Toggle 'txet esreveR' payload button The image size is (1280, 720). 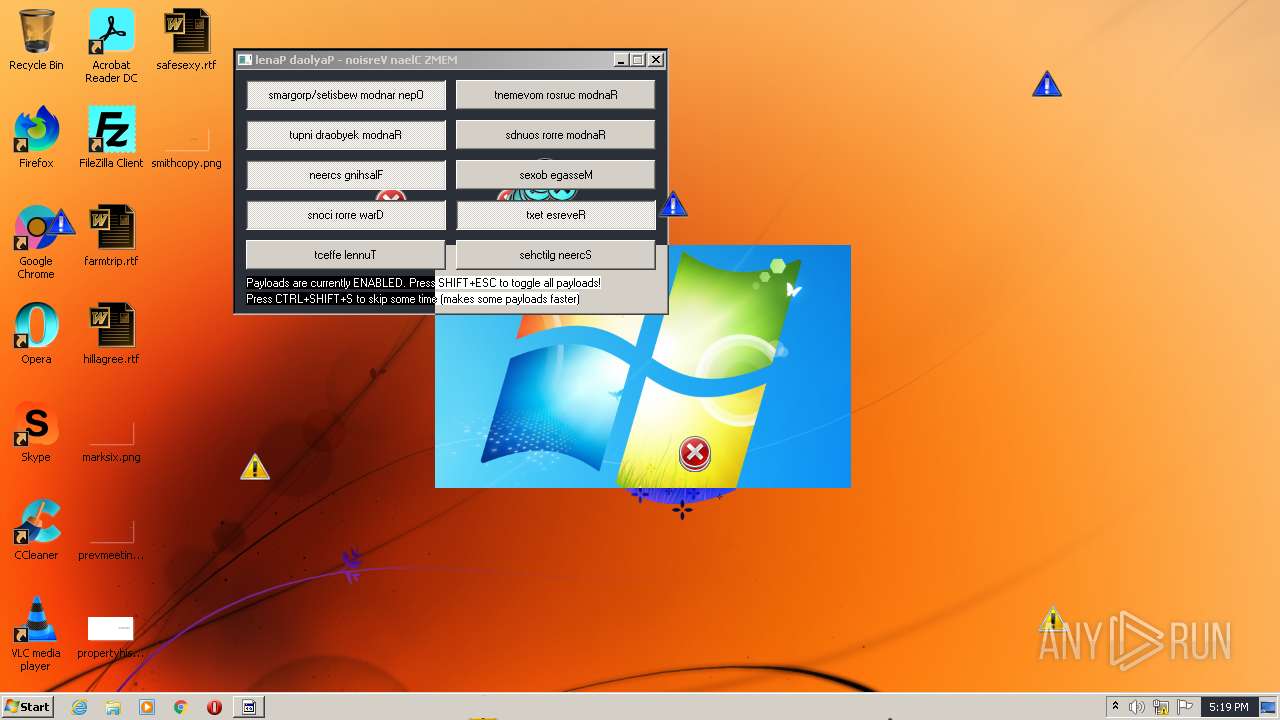coord(556,215)
